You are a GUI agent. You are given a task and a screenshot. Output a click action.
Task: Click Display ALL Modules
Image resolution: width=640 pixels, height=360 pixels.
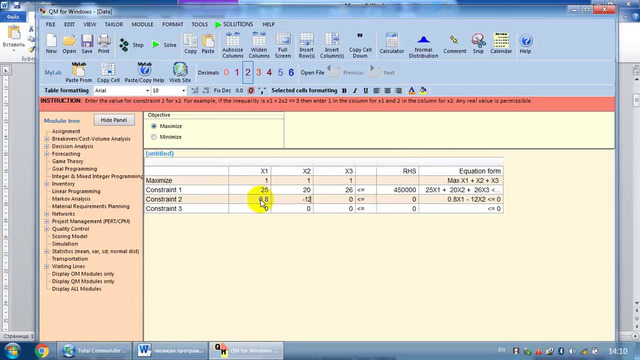click(x=76, y=289)
